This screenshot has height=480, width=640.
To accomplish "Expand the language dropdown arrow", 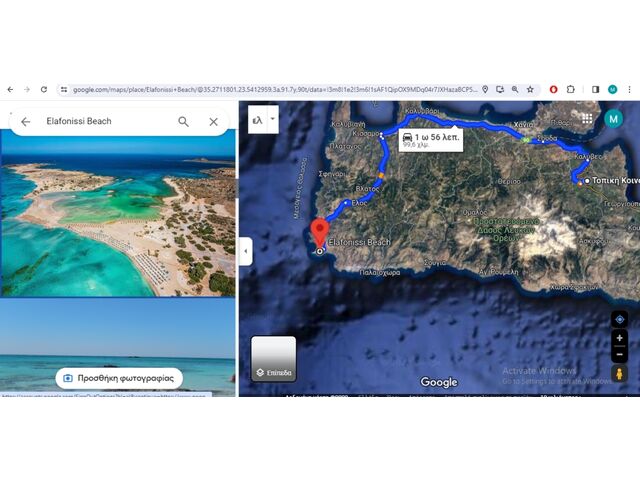I will 273,119.
